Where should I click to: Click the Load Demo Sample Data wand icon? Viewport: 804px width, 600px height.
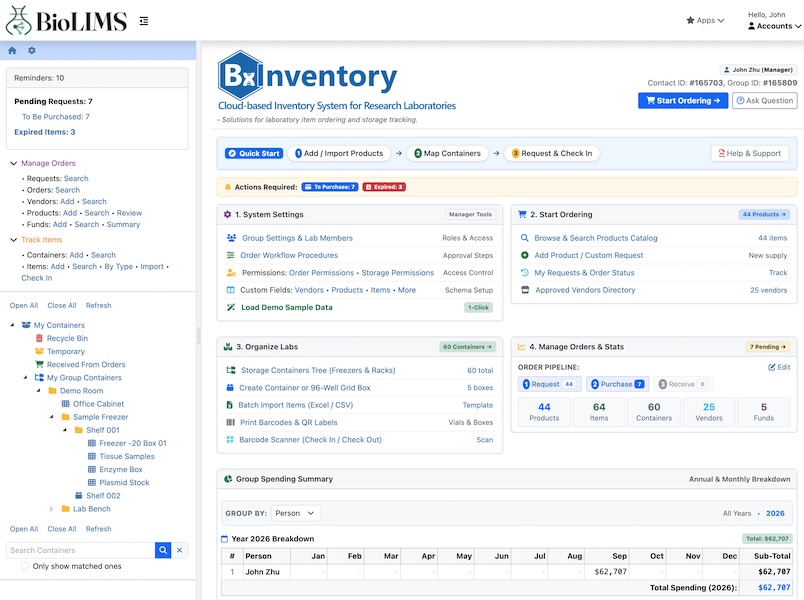(x=231, y=307)
